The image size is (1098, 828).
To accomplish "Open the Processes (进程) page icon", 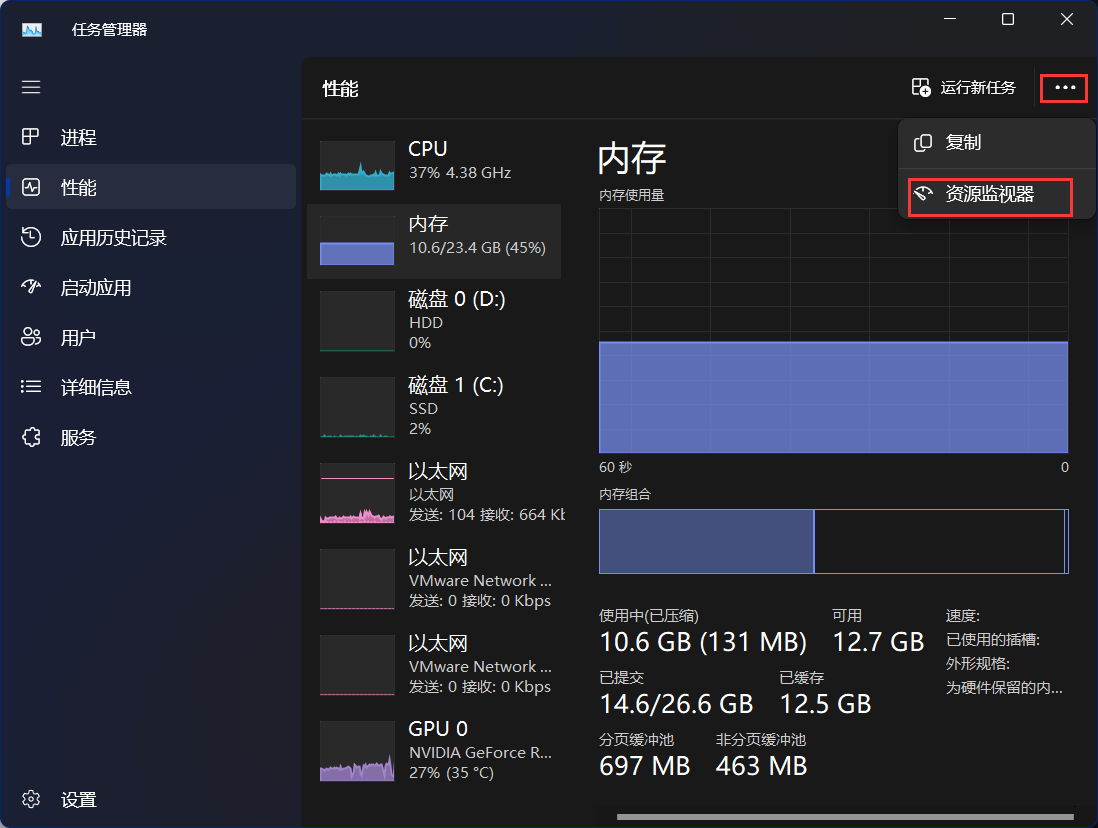I will coord(31,137).
